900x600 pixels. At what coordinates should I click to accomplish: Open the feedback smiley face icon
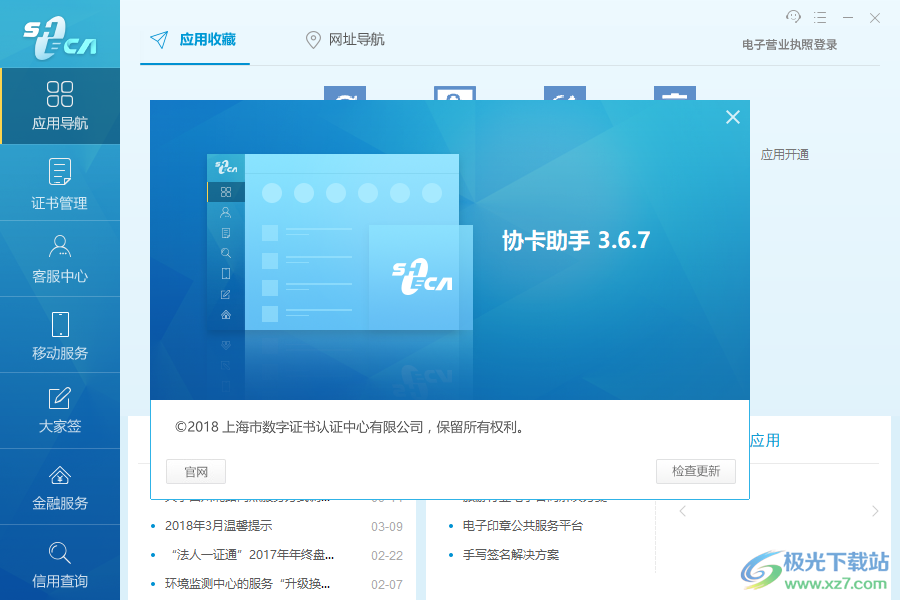793,17
